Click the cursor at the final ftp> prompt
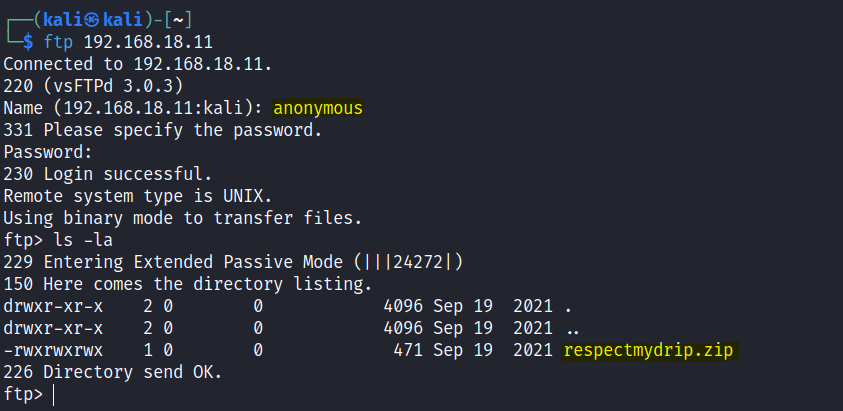The image size is (843, 411). point(53,394)
